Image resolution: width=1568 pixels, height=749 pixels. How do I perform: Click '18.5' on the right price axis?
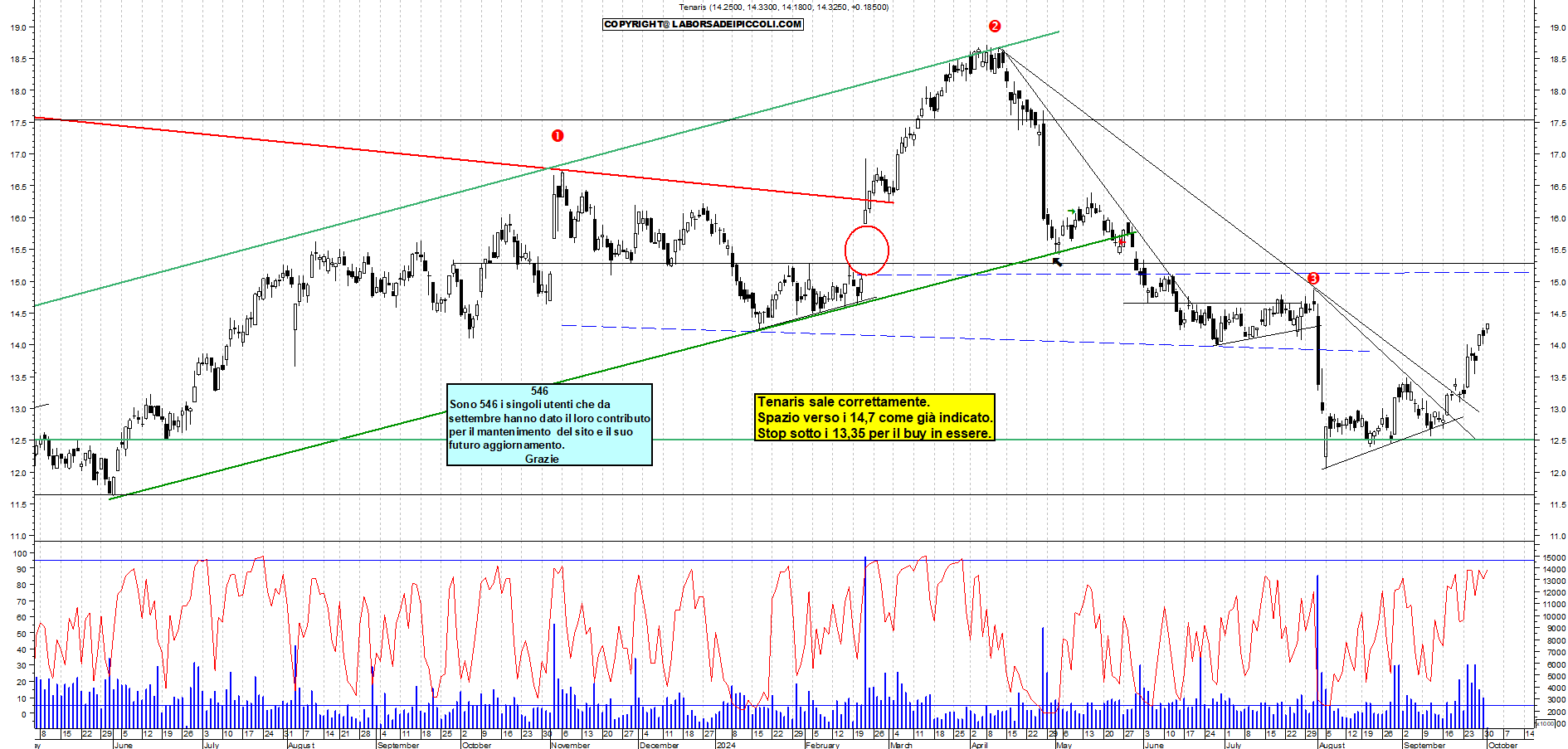[1557, 60]
